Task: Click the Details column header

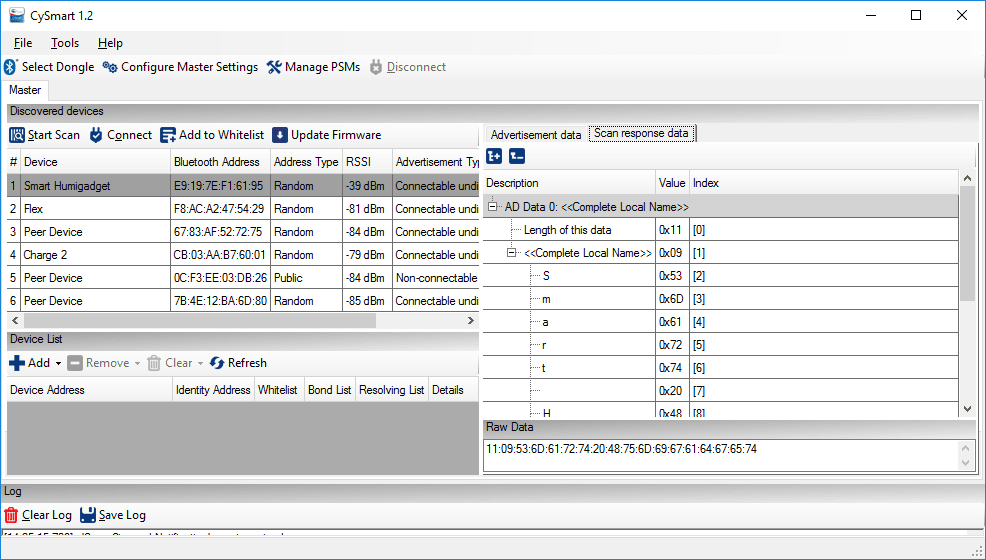Action: 453,390
